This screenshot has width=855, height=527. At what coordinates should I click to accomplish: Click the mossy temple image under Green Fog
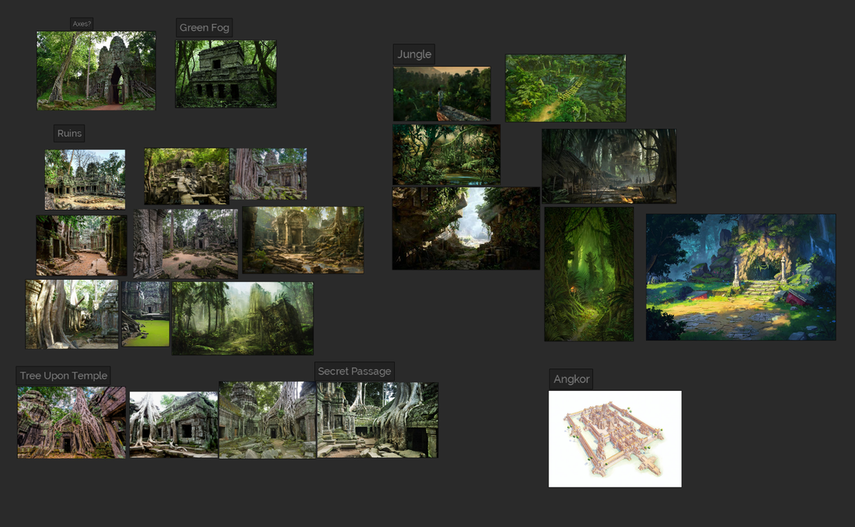[226, 74]
